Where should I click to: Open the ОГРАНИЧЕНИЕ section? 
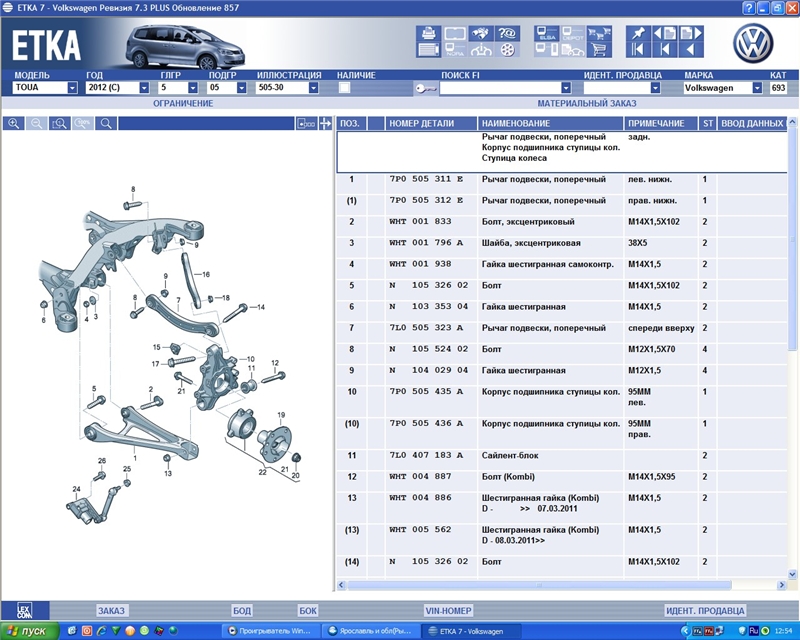tap(183, 103)
